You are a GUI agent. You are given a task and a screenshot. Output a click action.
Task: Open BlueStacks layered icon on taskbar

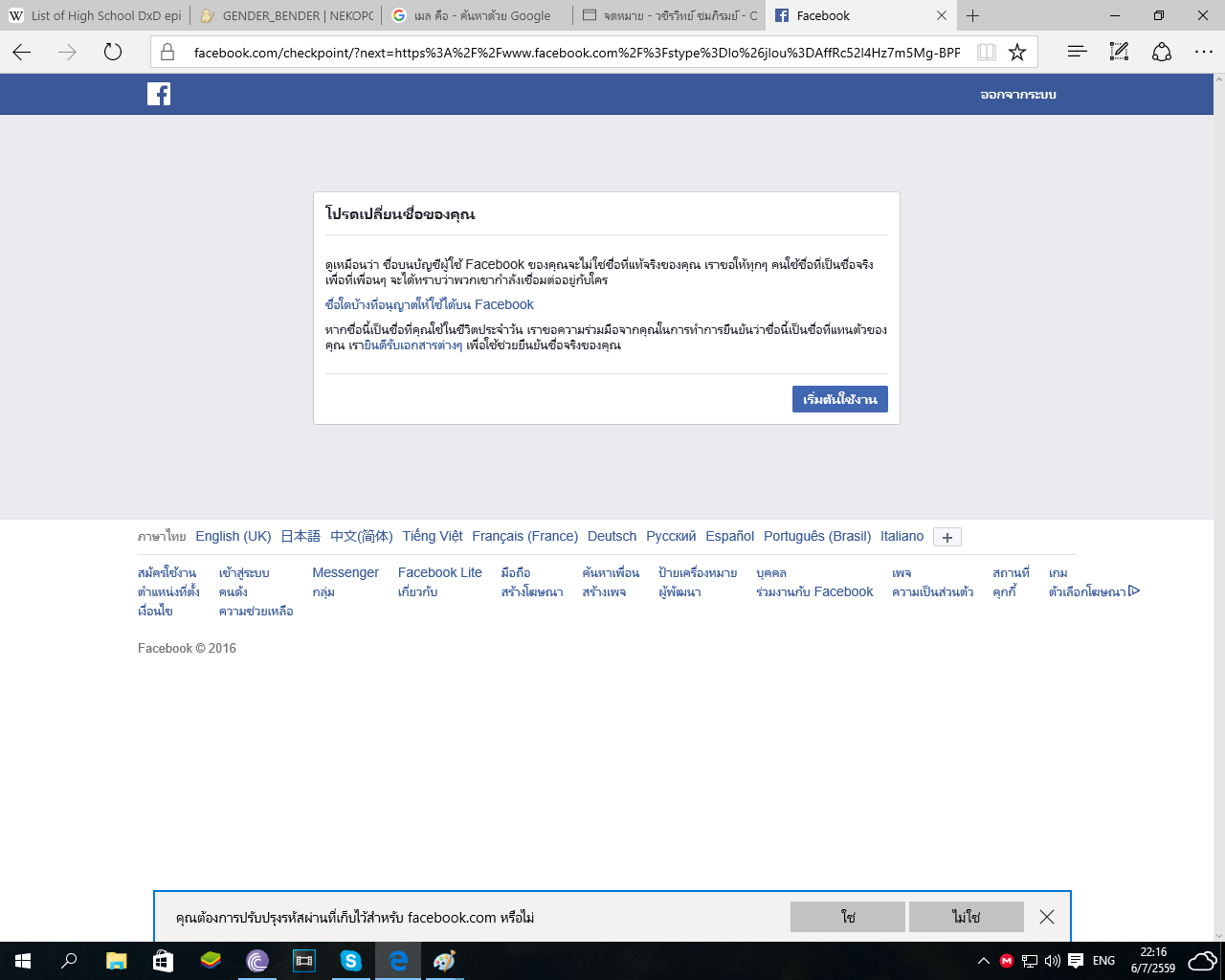coord(211,961)
